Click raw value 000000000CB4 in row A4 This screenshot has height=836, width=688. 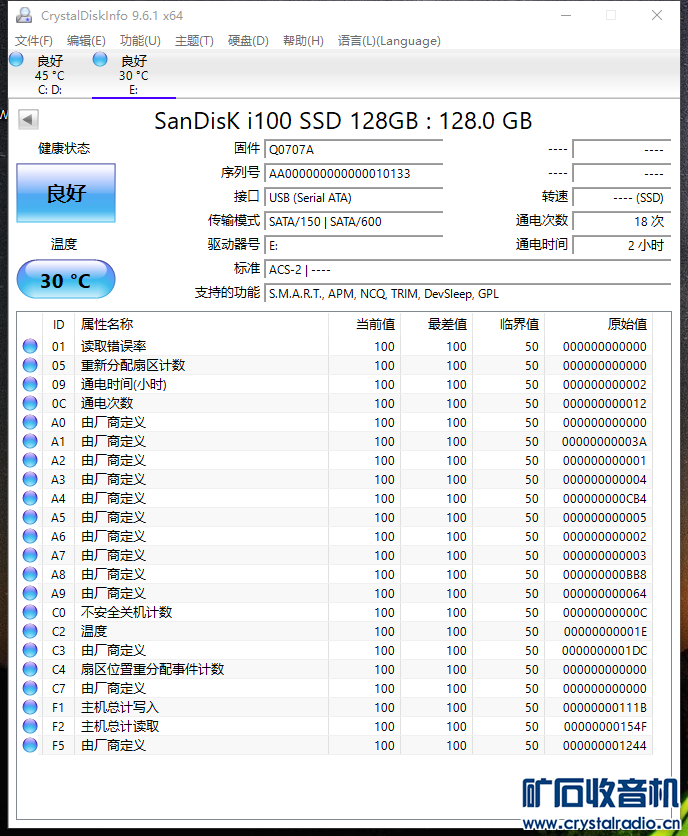click(604, 499)
